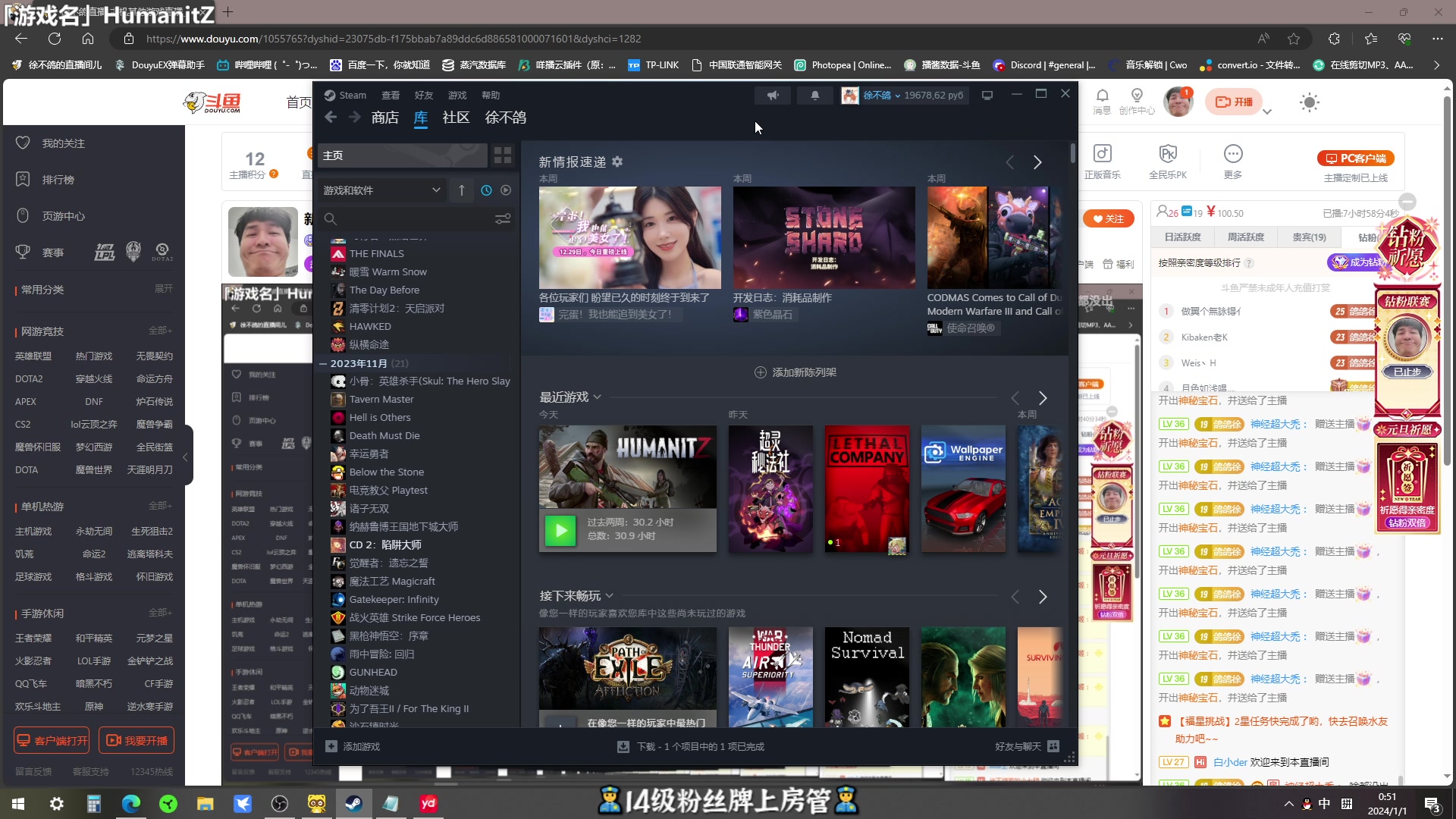The image size is (1456, 819).
Task: Go back in Steam navigation
Action: 331,117
